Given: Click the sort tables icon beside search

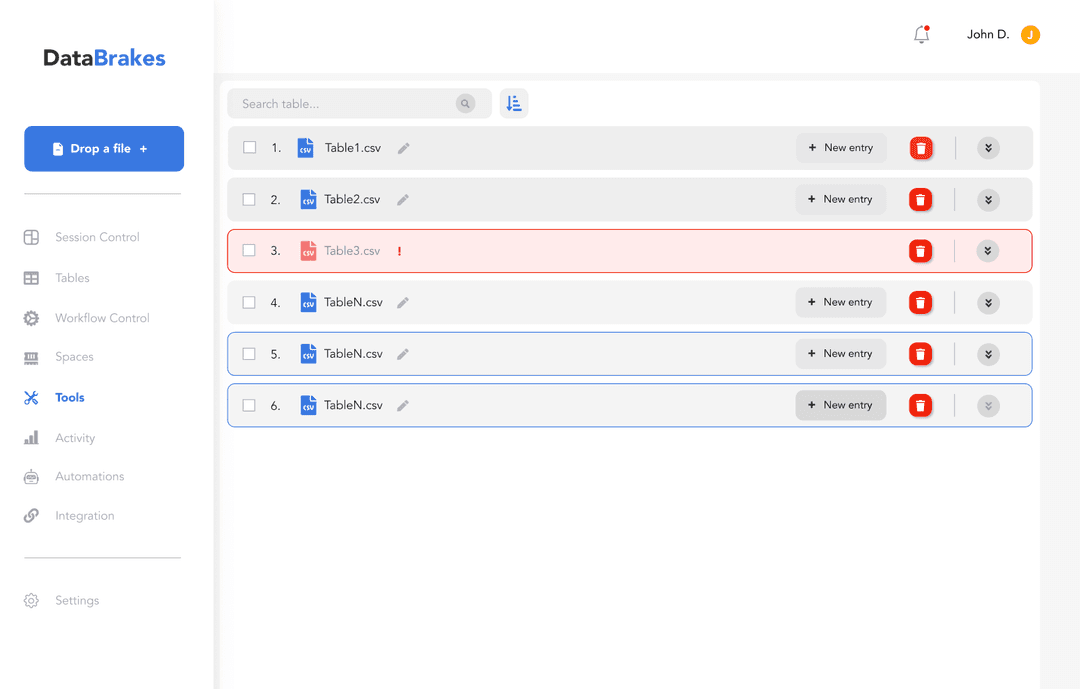Looking at the screenshot, I should pyautogui.click(x=514, y=103).
